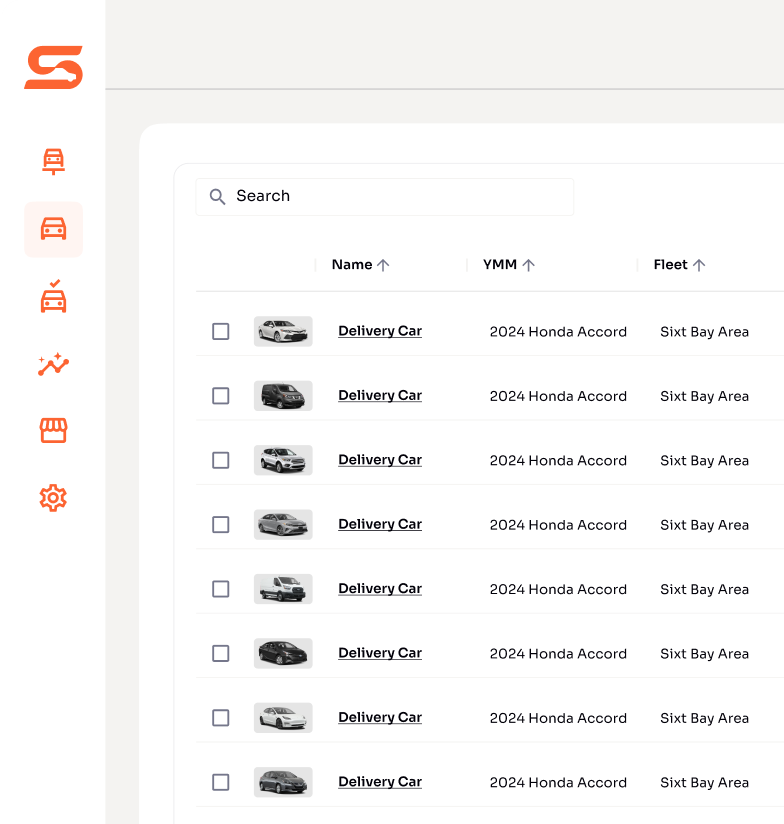Click the white sedan thumbnail
784x824 pixels.
point(283,332)
